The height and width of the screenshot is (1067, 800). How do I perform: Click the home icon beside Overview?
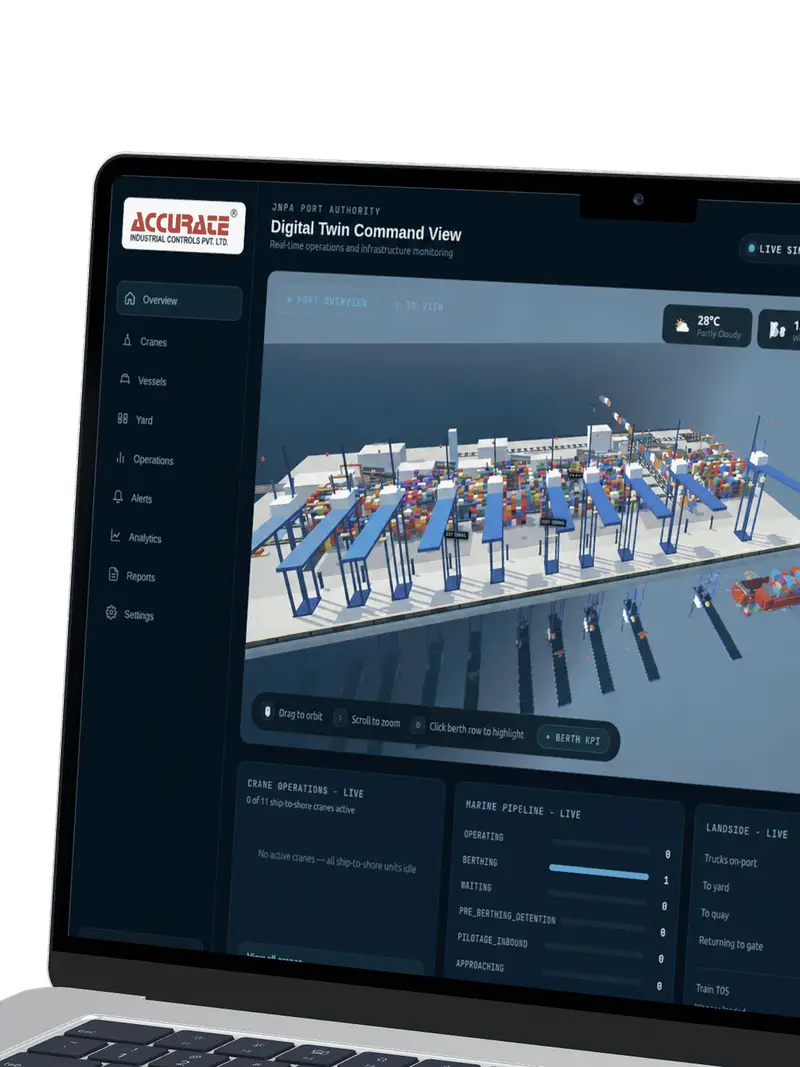pyautogui.click(x=130, y=298)
